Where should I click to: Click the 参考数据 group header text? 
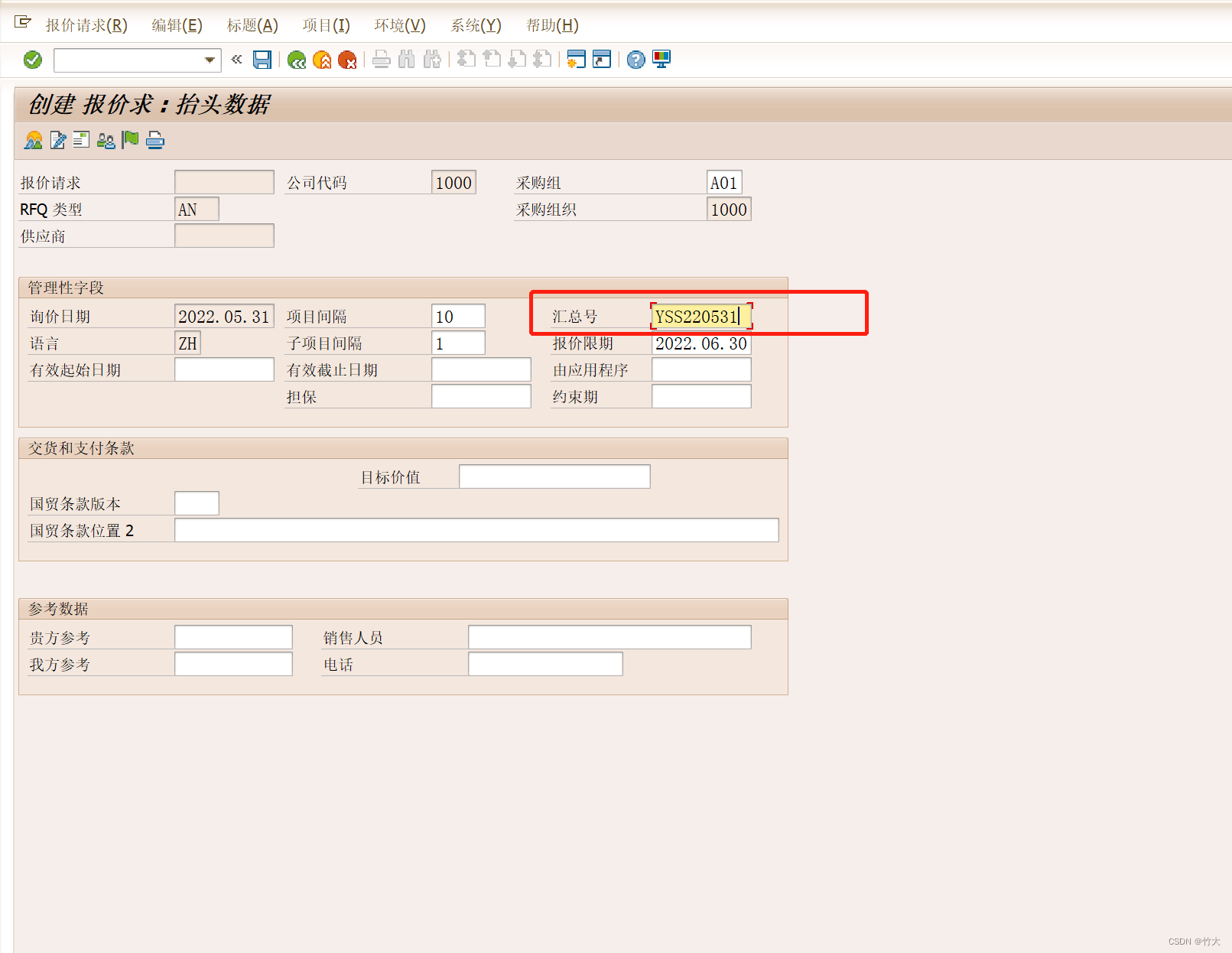pos(58,609)
